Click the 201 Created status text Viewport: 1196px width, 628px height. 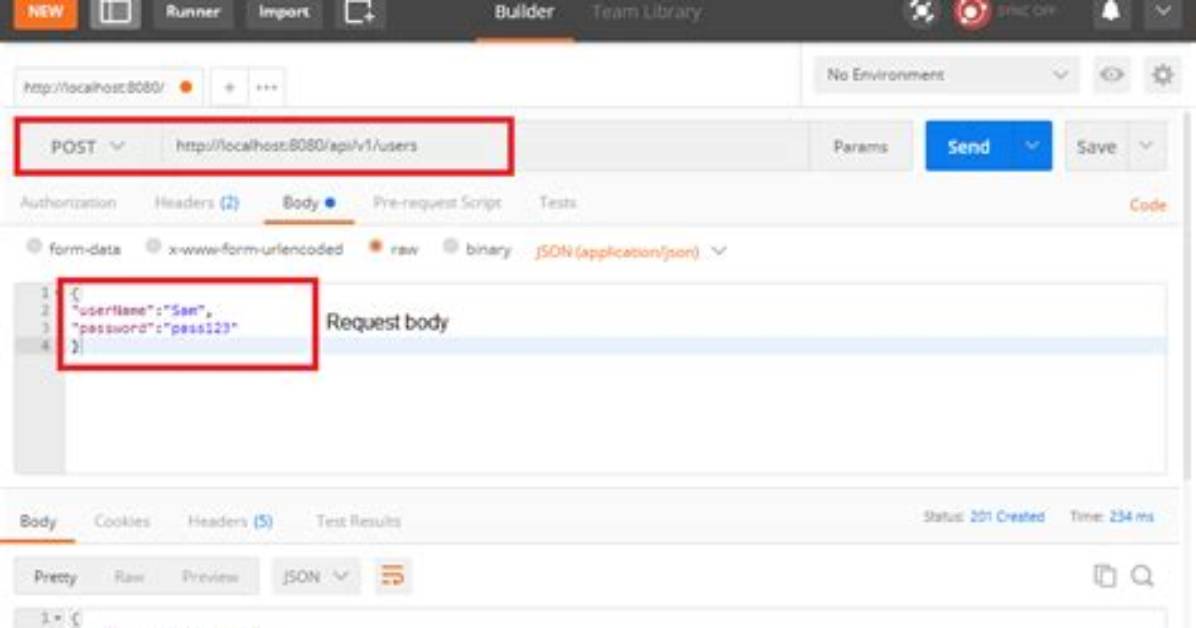(x=1007, y=517)
